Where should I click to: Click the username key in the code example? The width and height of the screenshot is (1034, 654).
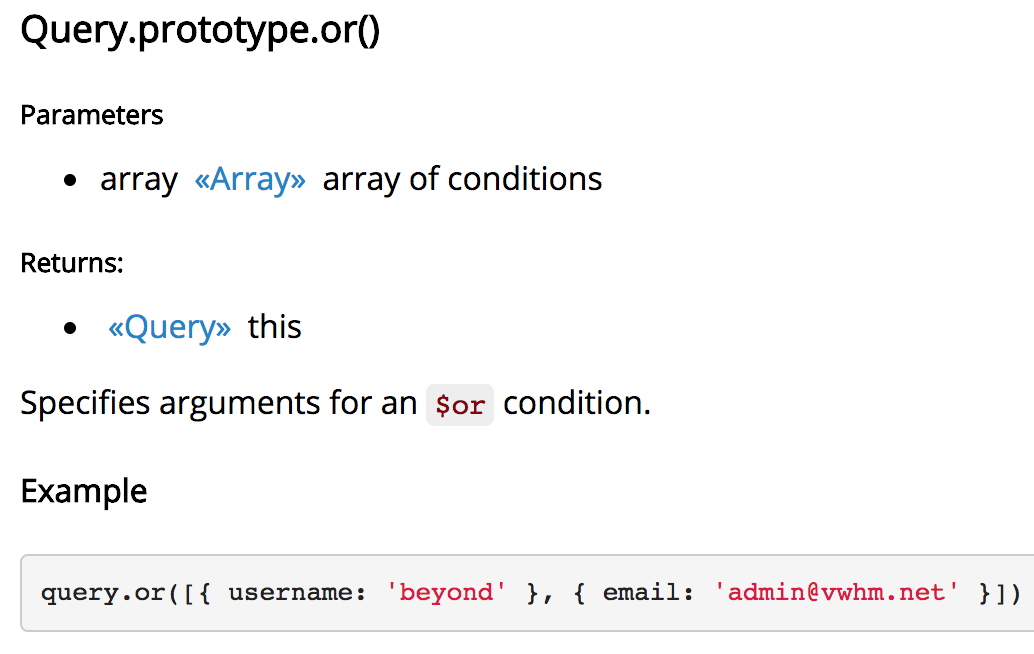point(297,592)
